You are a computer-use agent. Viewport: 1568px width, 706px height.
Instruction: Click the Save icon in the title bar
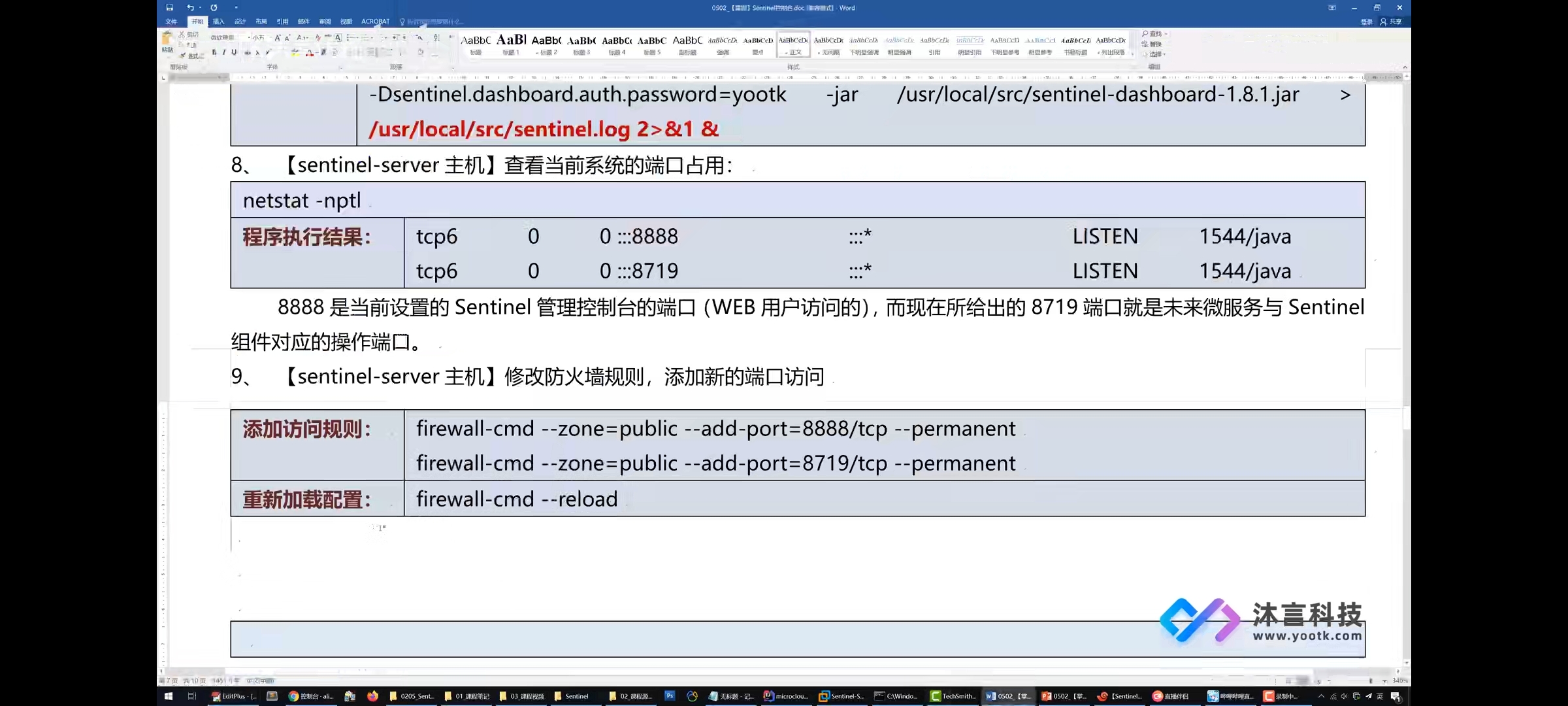[169, 8]
